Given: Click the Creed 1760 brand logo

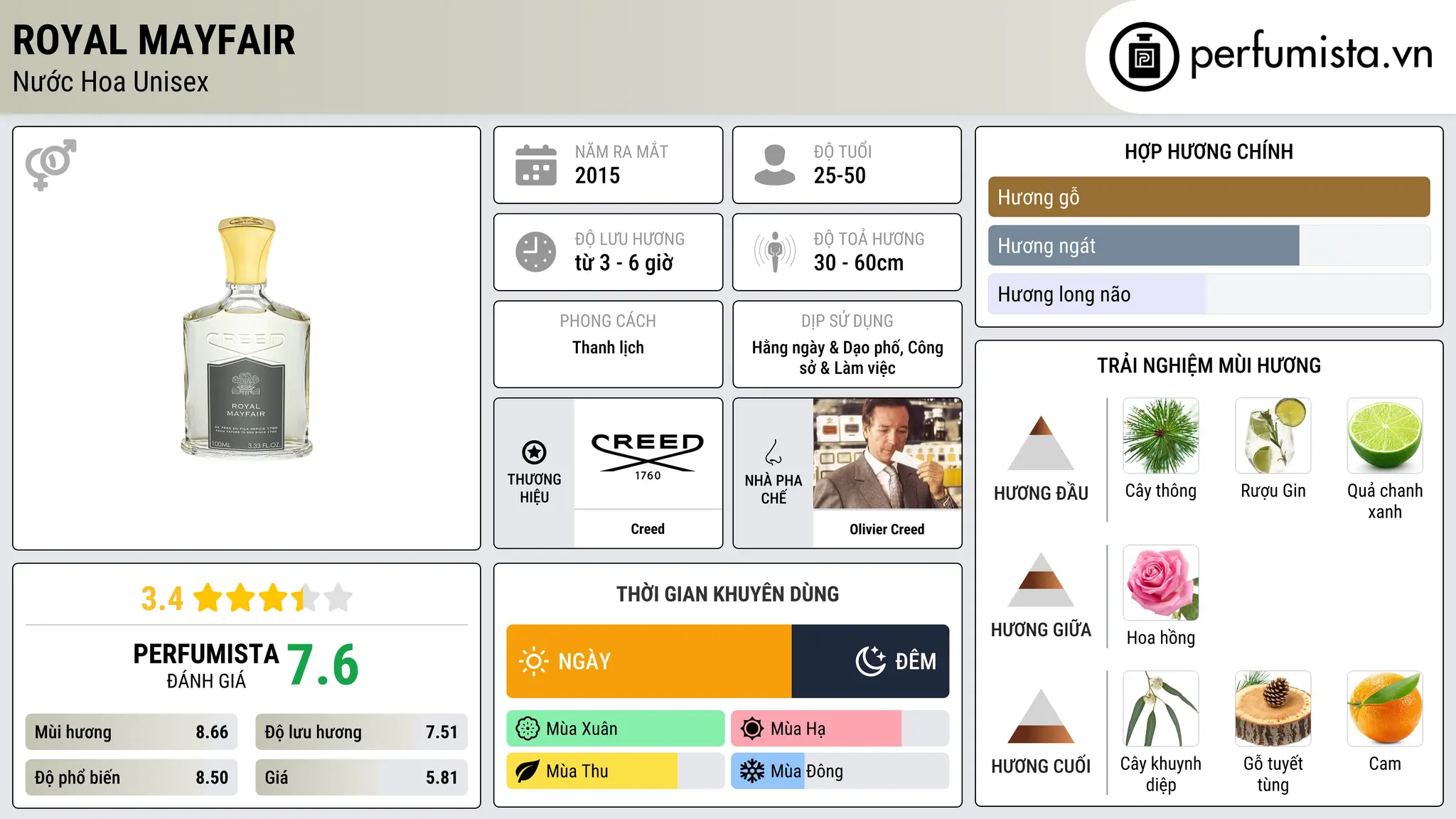Looking at the screenshot, I should tap(648, 455).
